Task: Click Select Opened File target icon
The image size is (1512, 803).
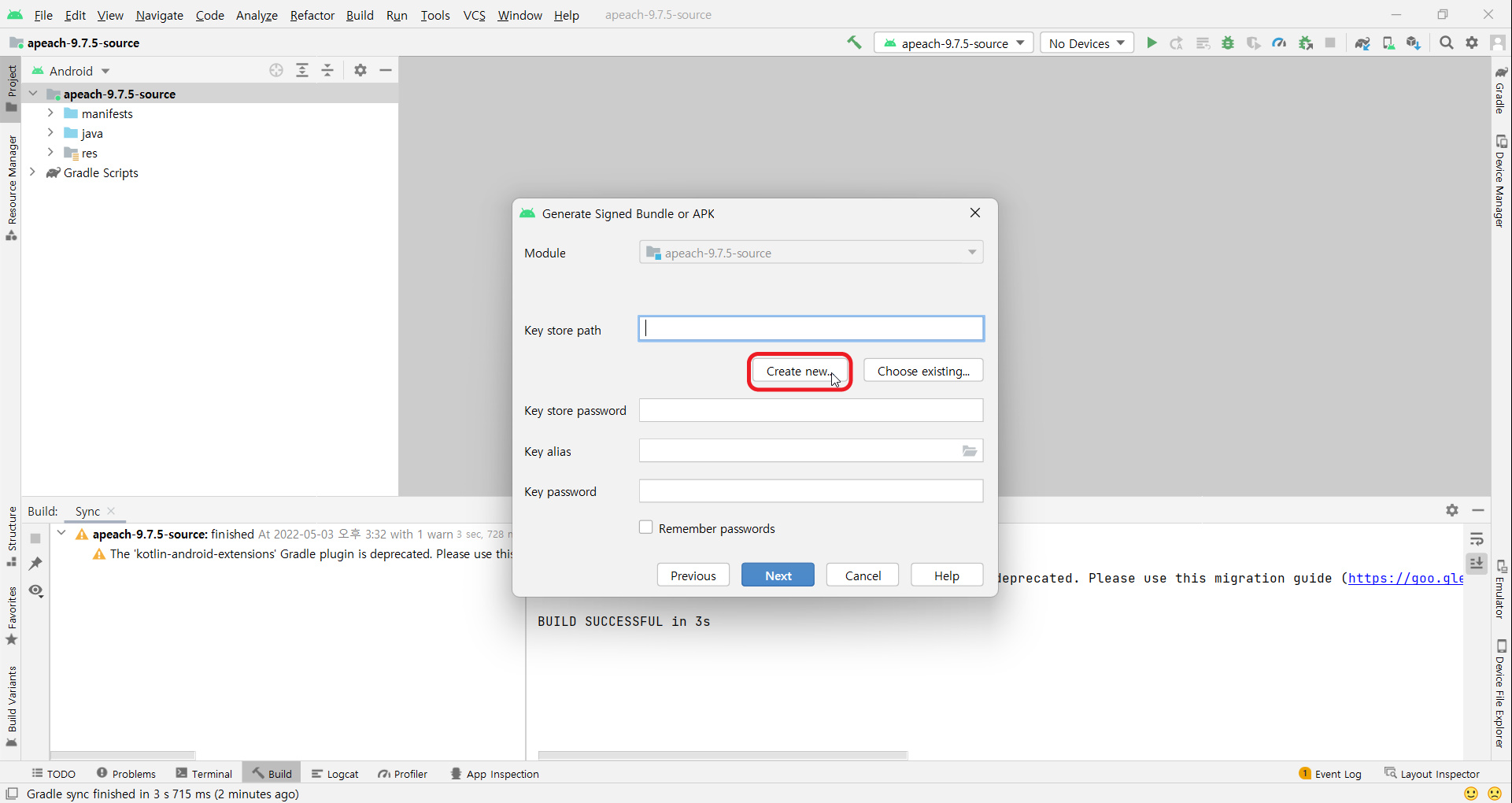Action: click(276, 70)
